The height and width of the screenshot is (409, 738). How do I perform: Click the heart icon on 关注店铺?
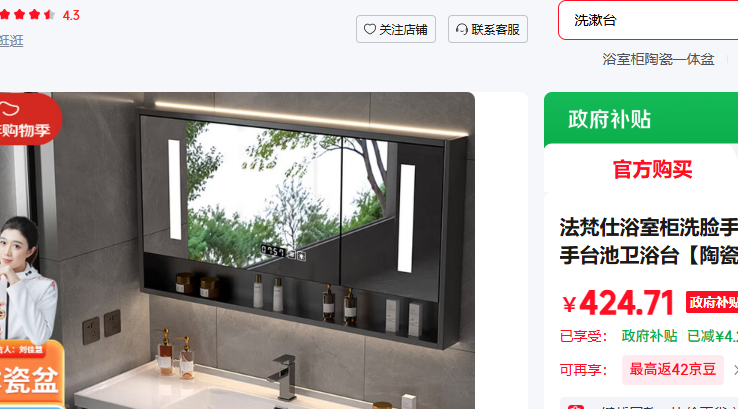click(370, 29)
